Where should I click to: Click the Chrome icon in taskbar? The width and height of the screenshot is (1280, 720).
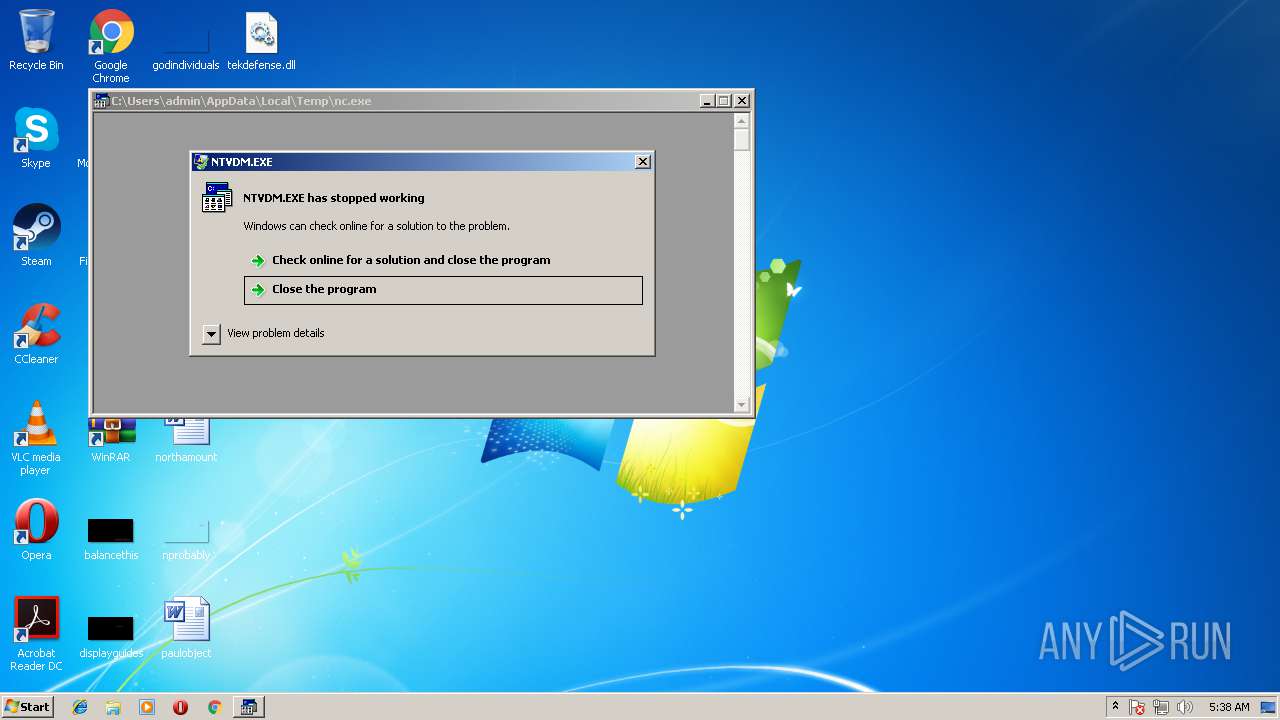214,707
